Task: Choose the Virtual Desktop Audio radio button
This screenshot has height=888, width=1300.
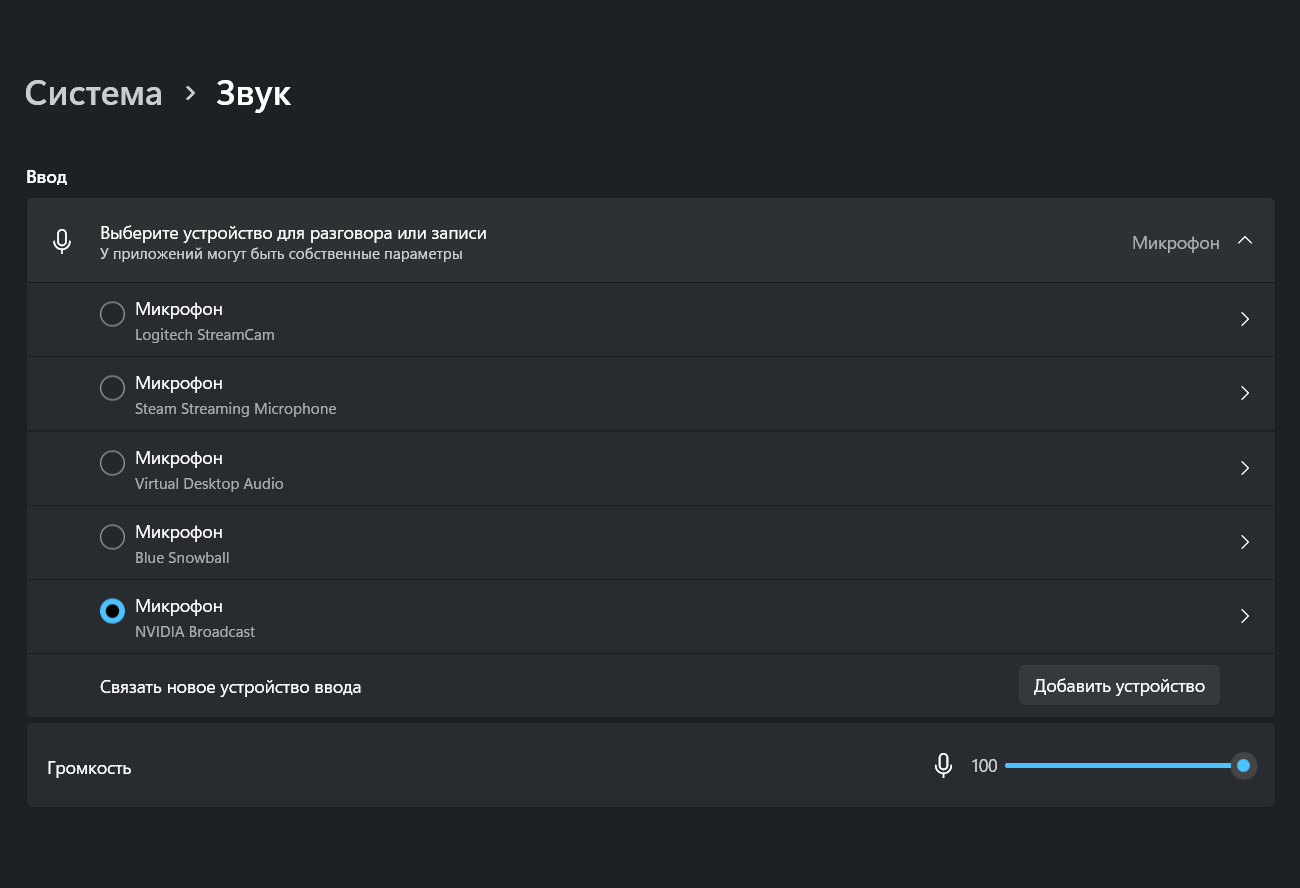Action: (x=113, y=463)
